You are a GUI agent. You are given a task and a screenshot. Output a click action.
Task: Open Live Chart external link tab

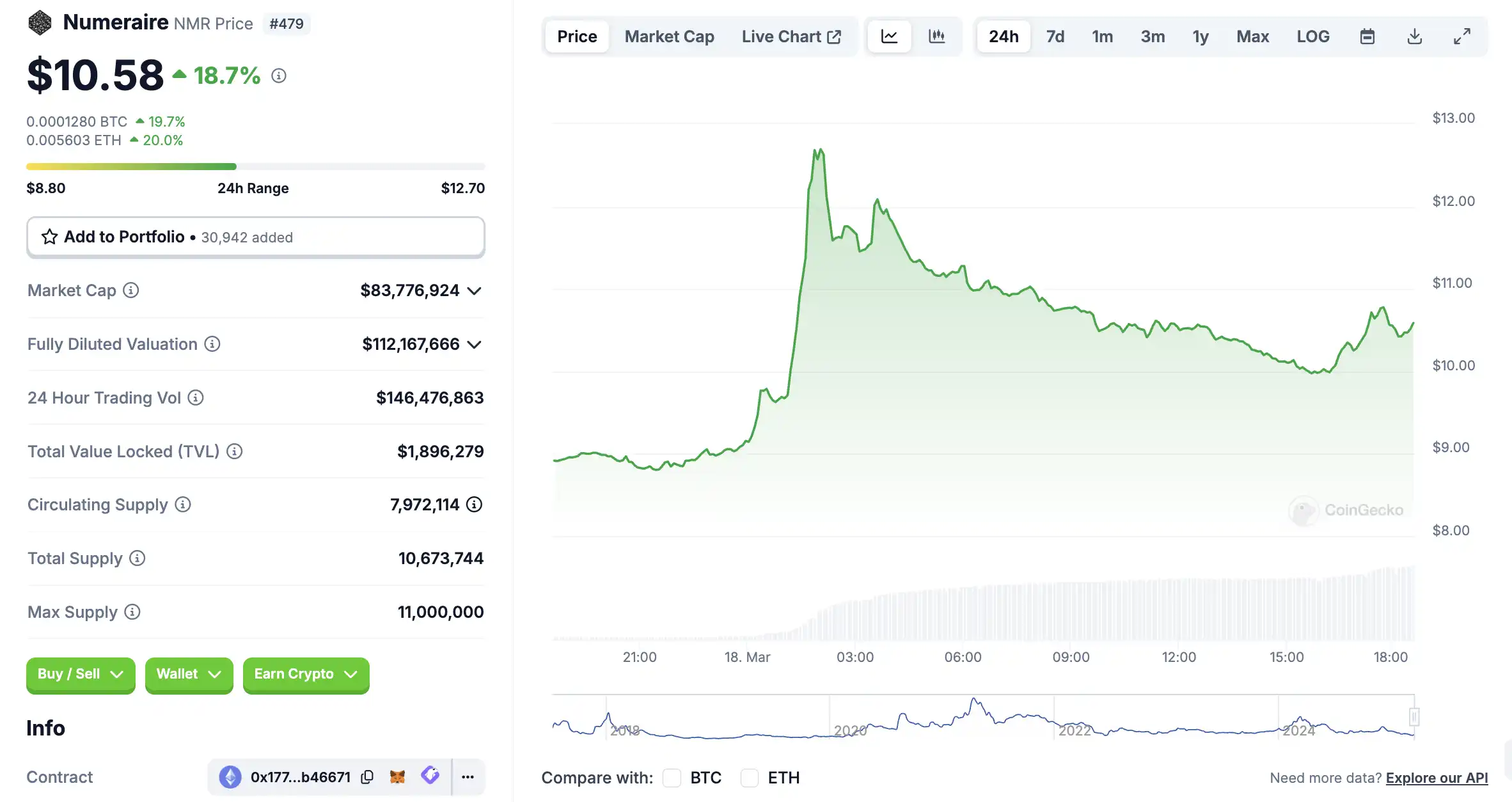tap(791, 36)
